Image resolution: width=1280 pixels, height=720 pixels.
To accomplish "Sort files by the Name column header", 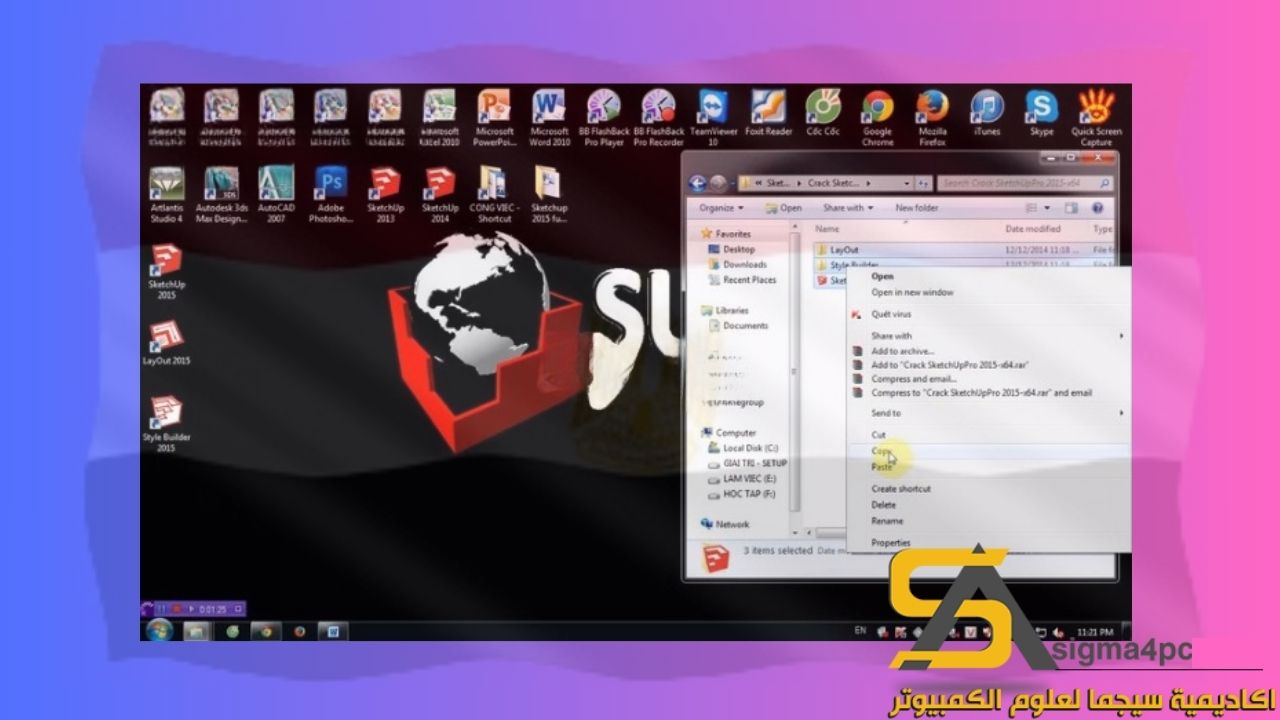I will point(828,229).
